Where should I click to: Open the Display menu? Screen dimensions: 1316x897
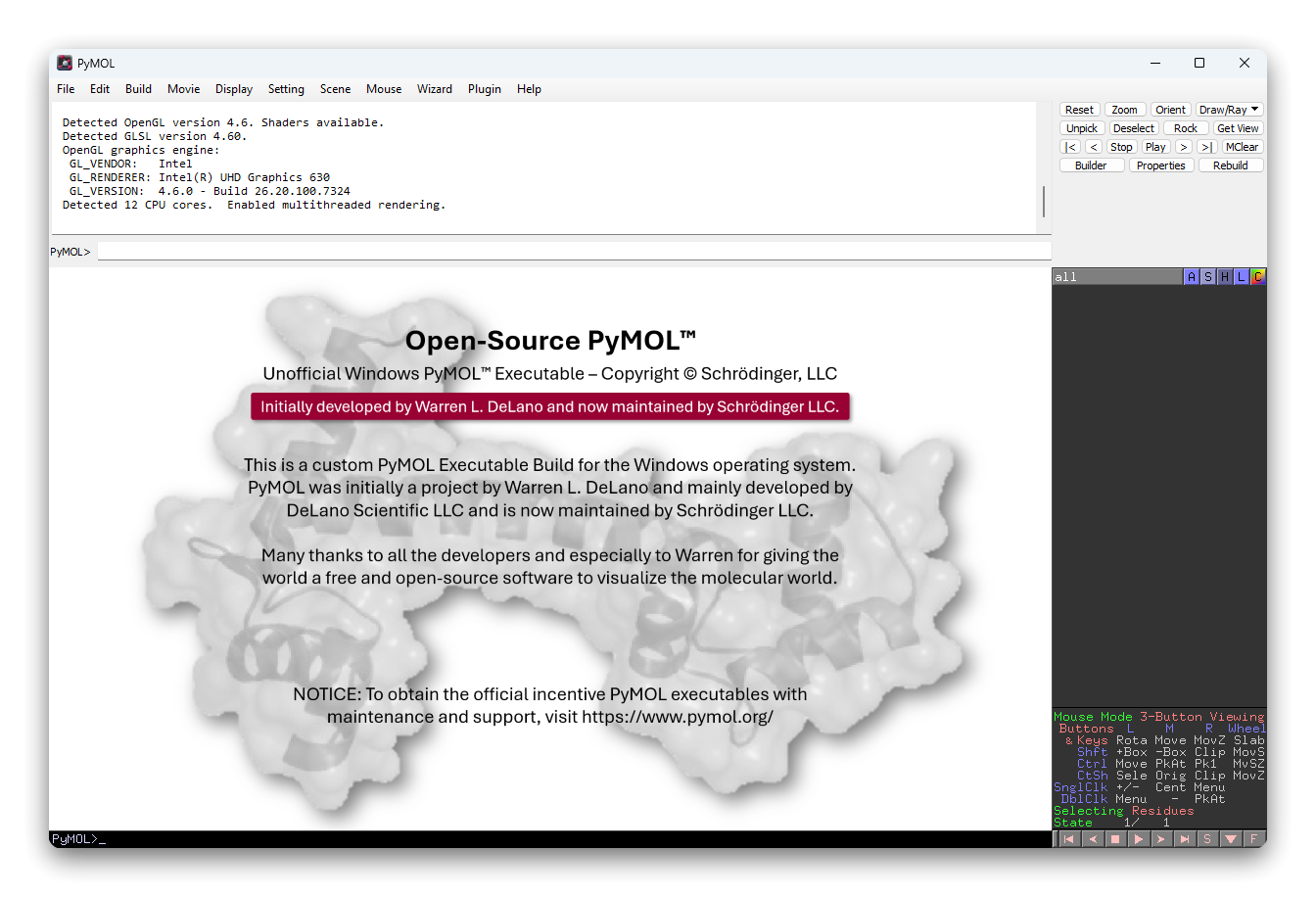pyautogui.click(x=234, y=89)
